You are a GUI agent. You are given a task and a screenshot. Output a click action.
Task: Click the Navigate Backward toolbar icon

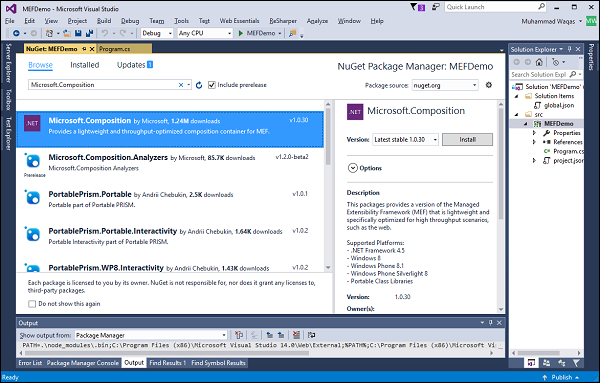pyautogui.click(x=16, y=33)
